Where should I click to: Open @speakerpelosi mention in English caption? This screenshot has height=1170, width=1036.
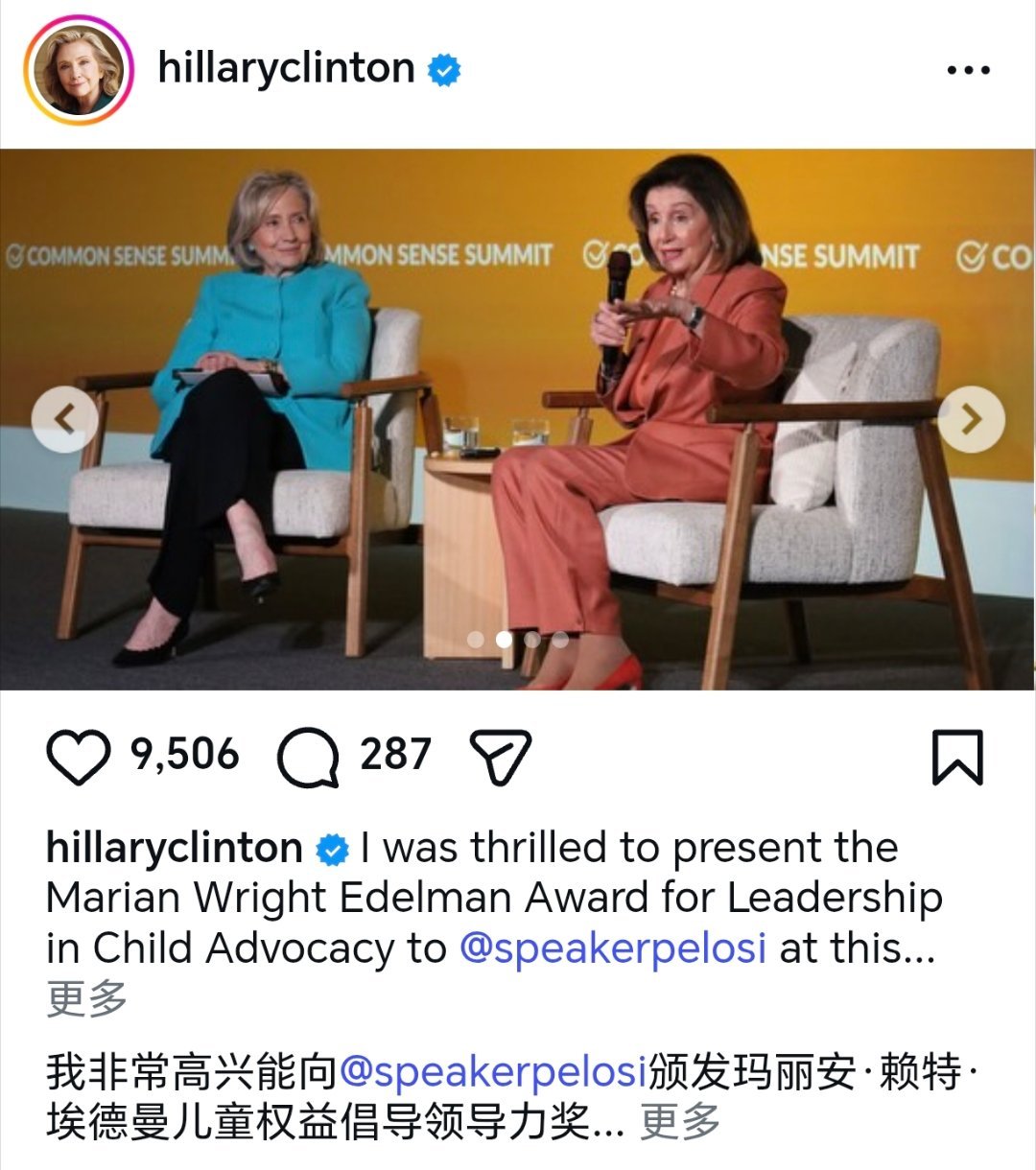coord(613,948)
